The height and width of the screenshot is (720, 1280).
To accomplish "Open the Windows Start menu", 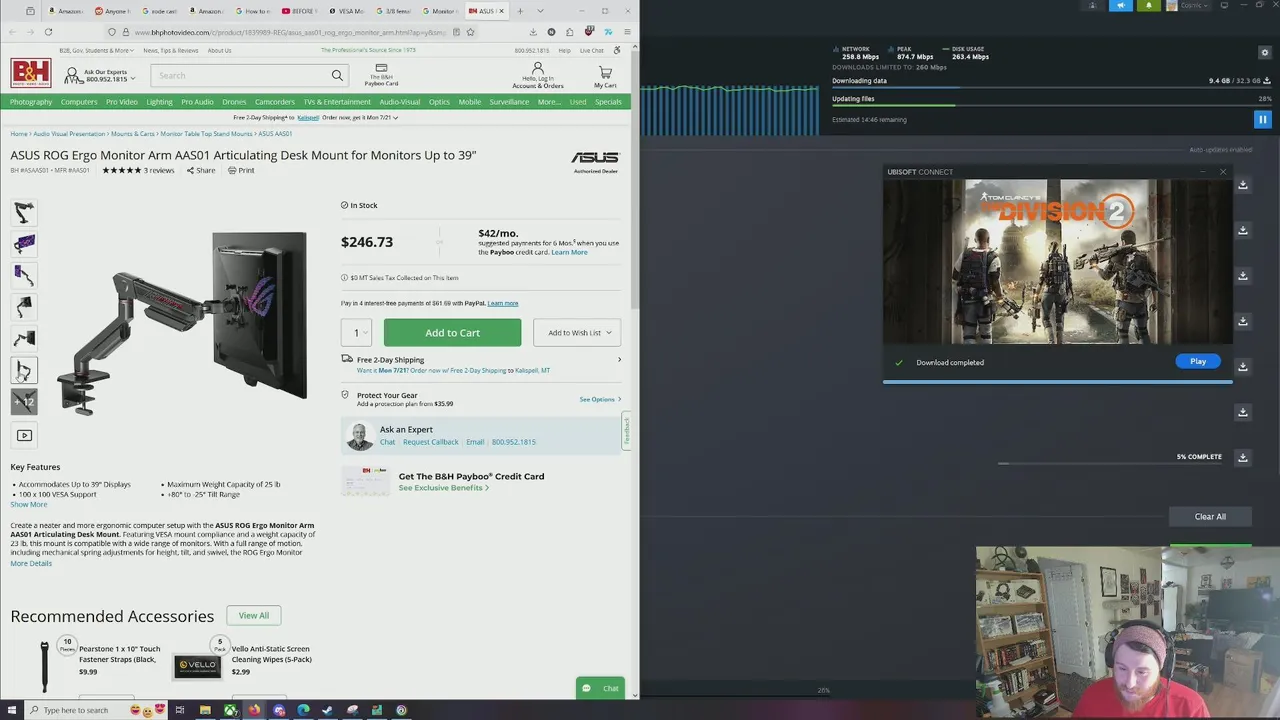I will (x=12, y=710).
